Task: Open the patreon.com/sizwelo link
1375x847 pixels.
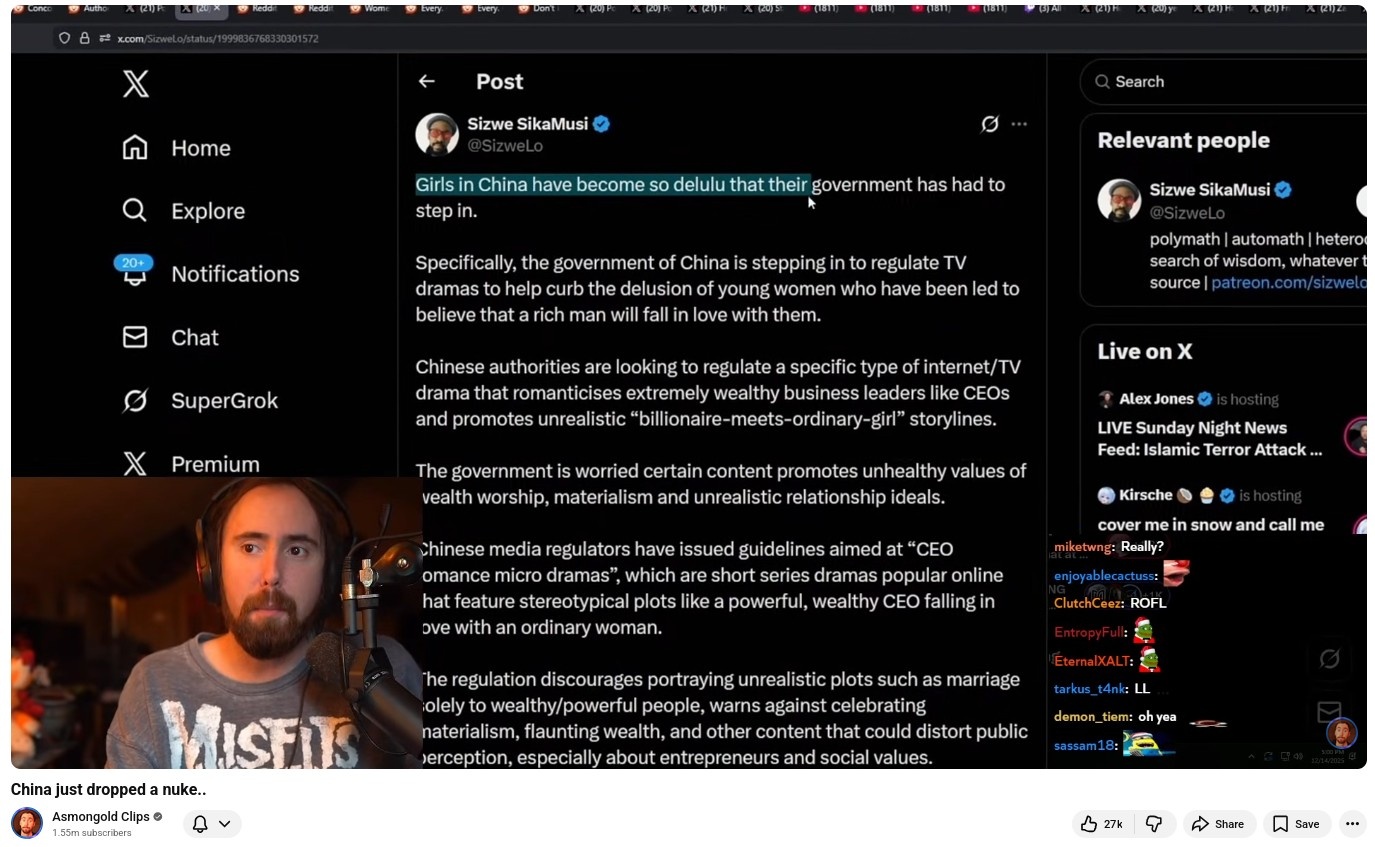Action: 1288,283
